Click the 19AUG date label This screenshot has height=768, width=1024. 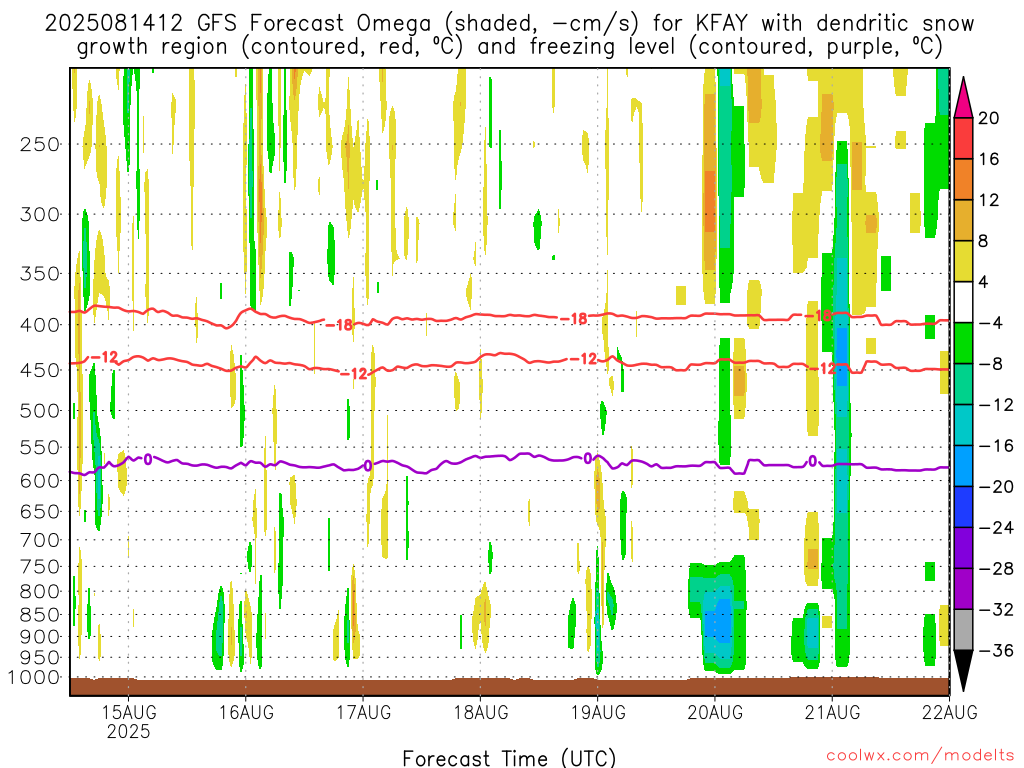tap(598, 712)
